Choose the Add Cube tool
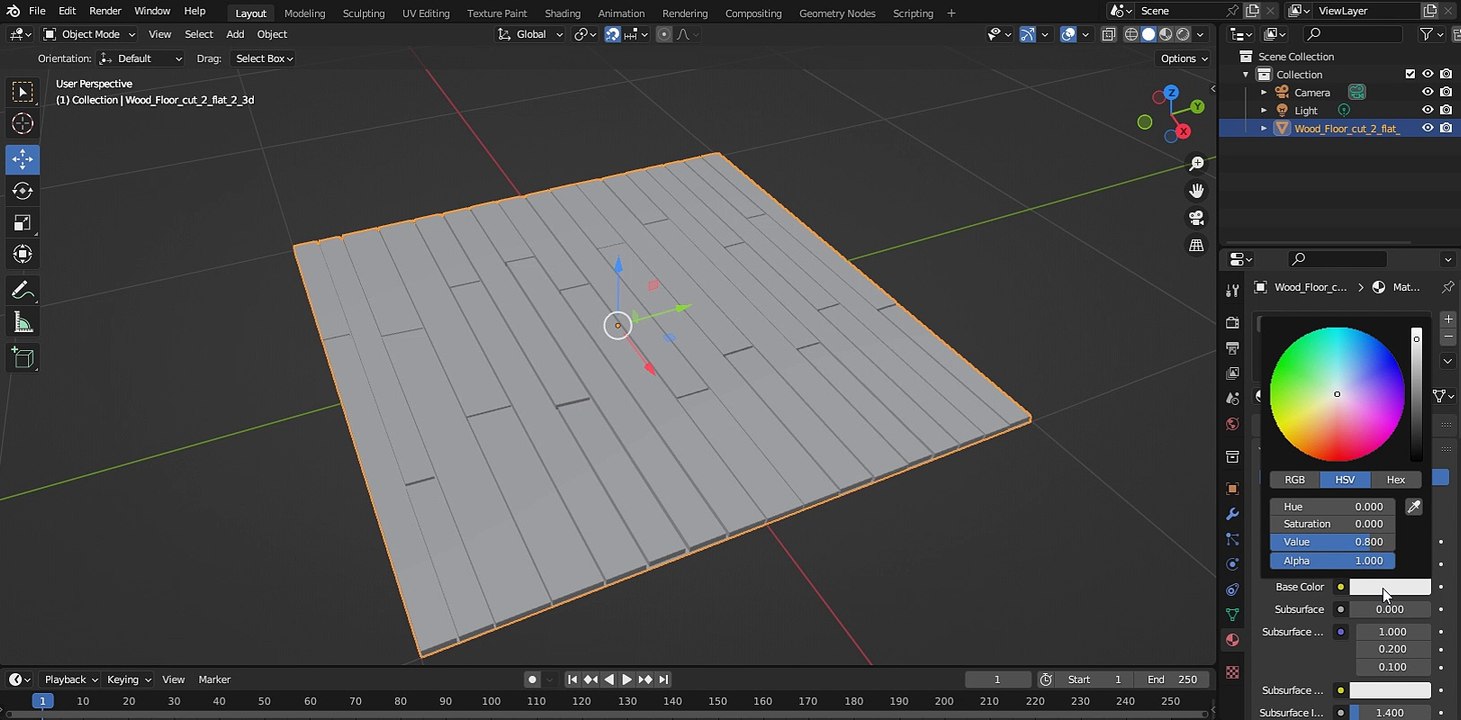The height and width of the screenshot is (720, 1461). (x=22, y=357)
